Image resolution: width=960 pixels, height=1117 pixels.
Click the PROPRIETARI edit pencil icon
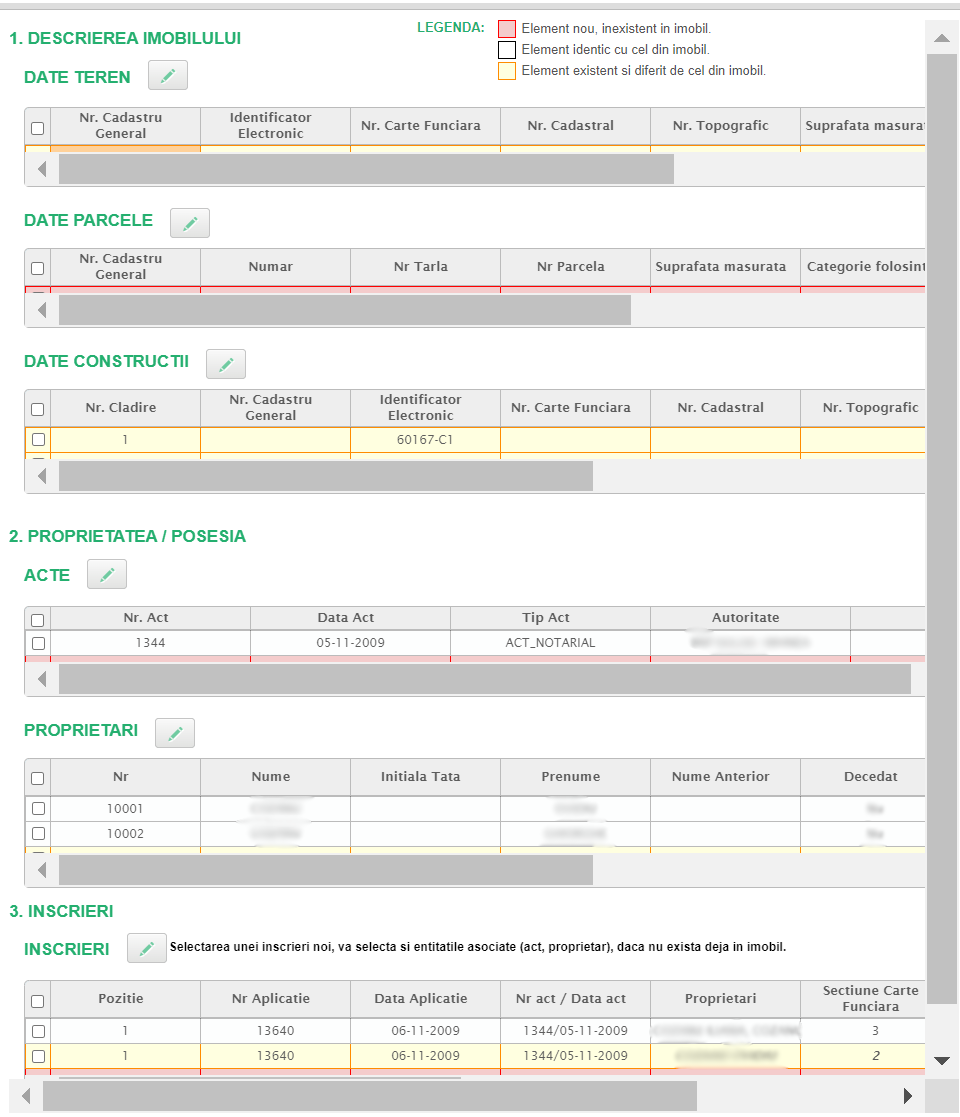[175, 733]
